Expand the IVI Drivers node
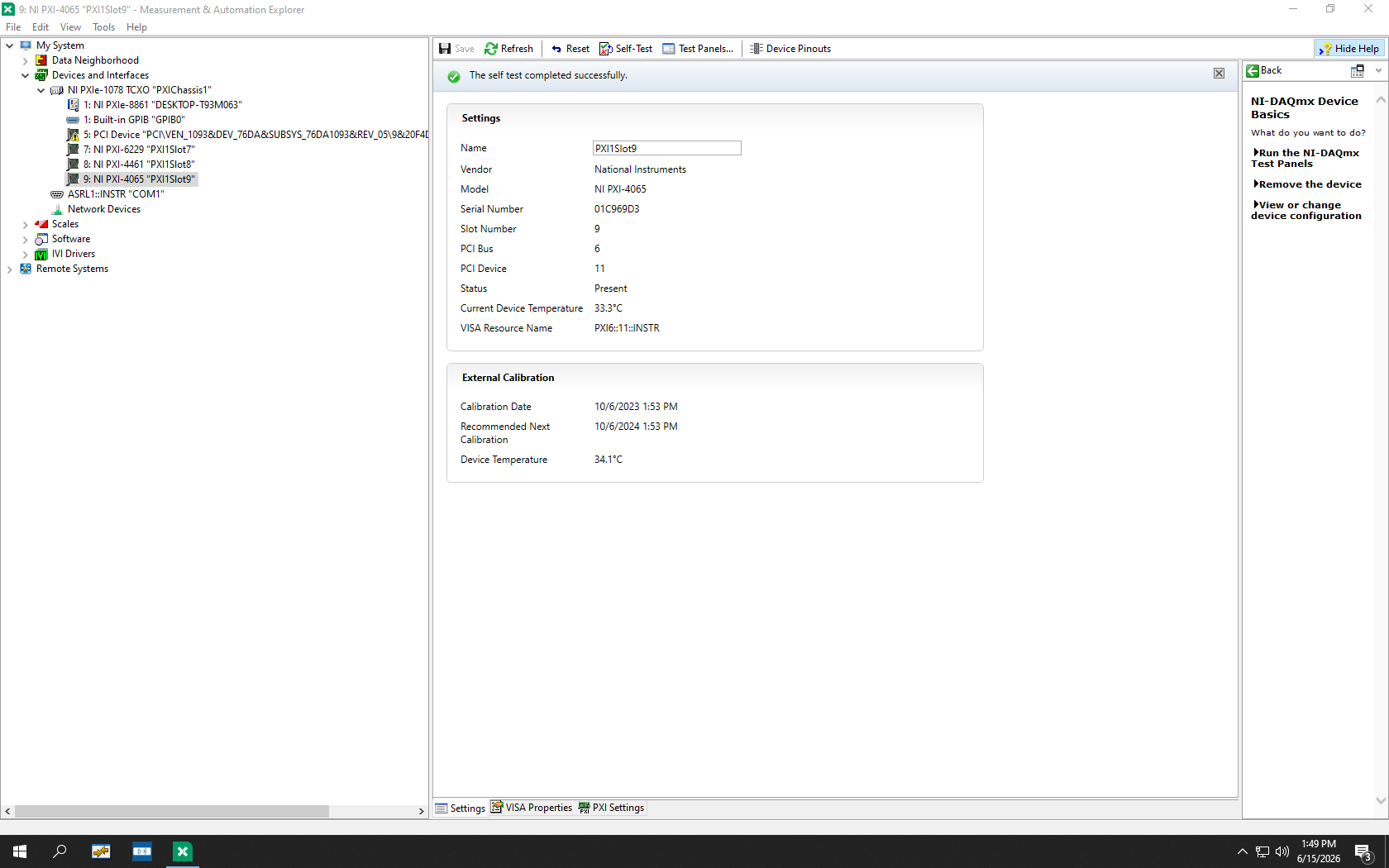This screenshot has width=1389, height=868. point(26,254)
